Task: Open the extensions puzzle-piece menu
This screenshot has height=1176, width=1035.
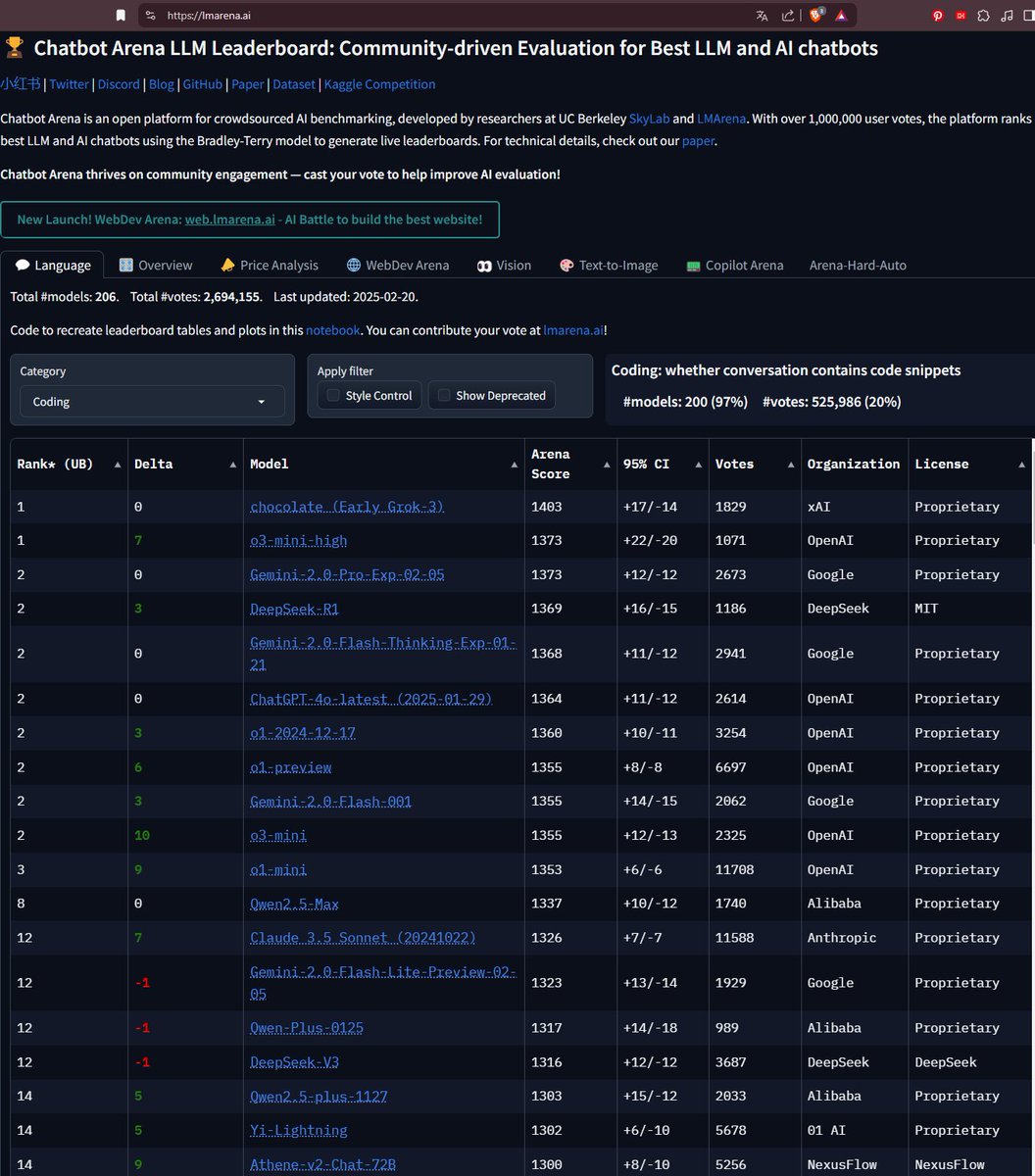Action: pyautogui.click(x=983, y=16)
